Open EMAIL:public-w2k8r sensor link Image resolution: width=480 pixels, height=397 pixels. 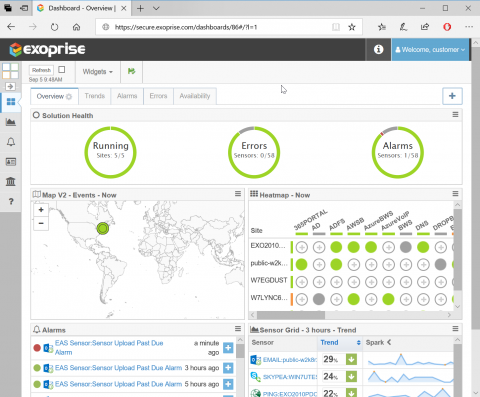[x=290, y=360]
